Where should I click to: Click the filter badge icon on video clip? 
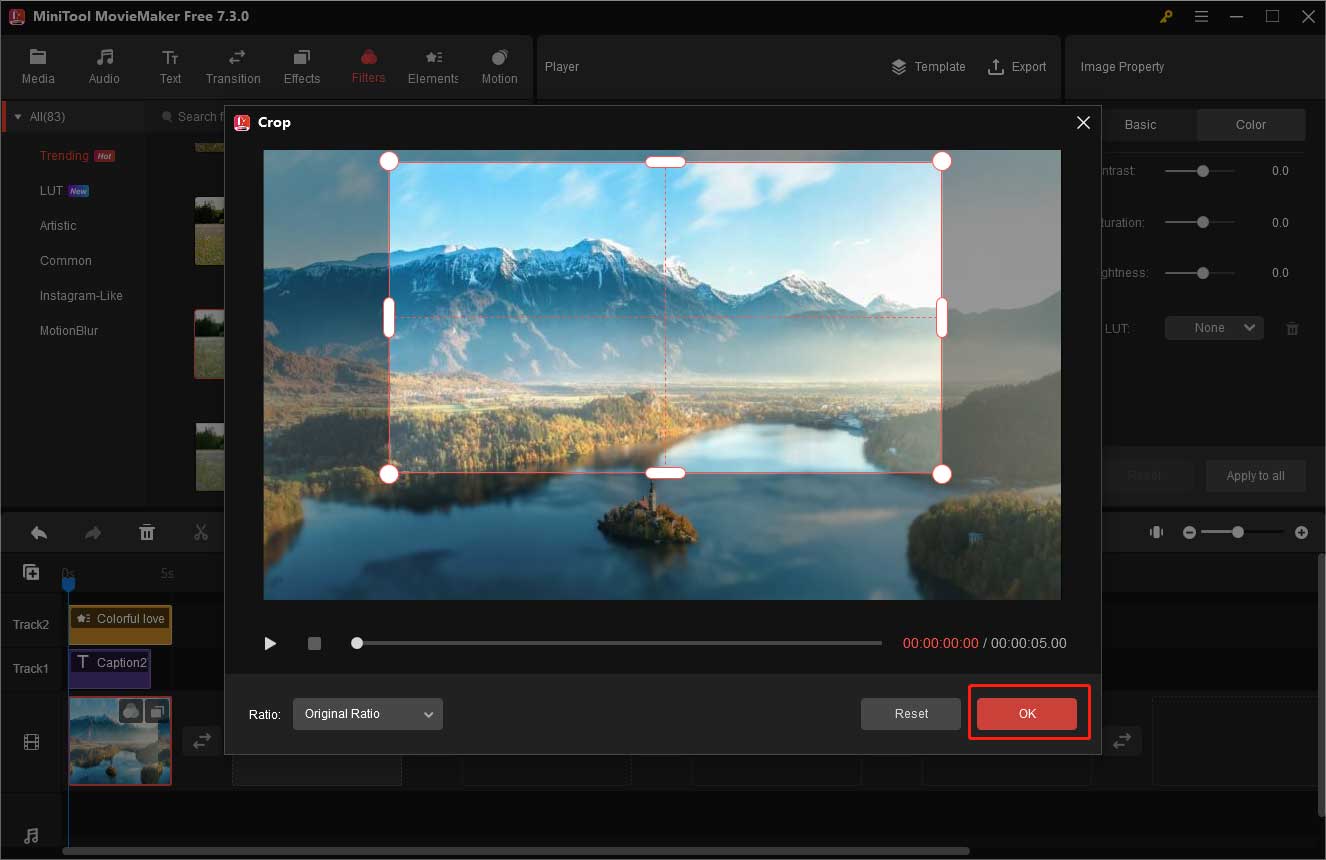tap(131, 711)
